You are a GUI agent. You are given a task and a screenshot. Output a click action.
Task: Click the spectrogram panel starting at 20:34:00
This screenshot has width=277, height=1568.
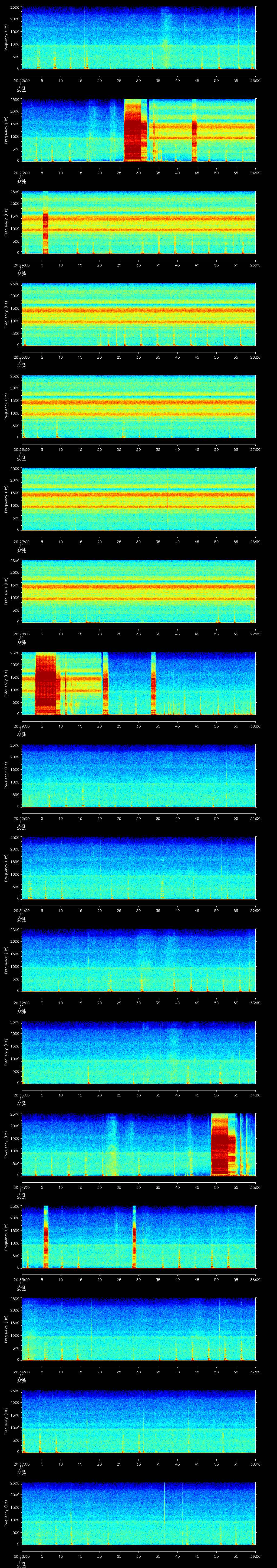click(x=139, y=1144)
